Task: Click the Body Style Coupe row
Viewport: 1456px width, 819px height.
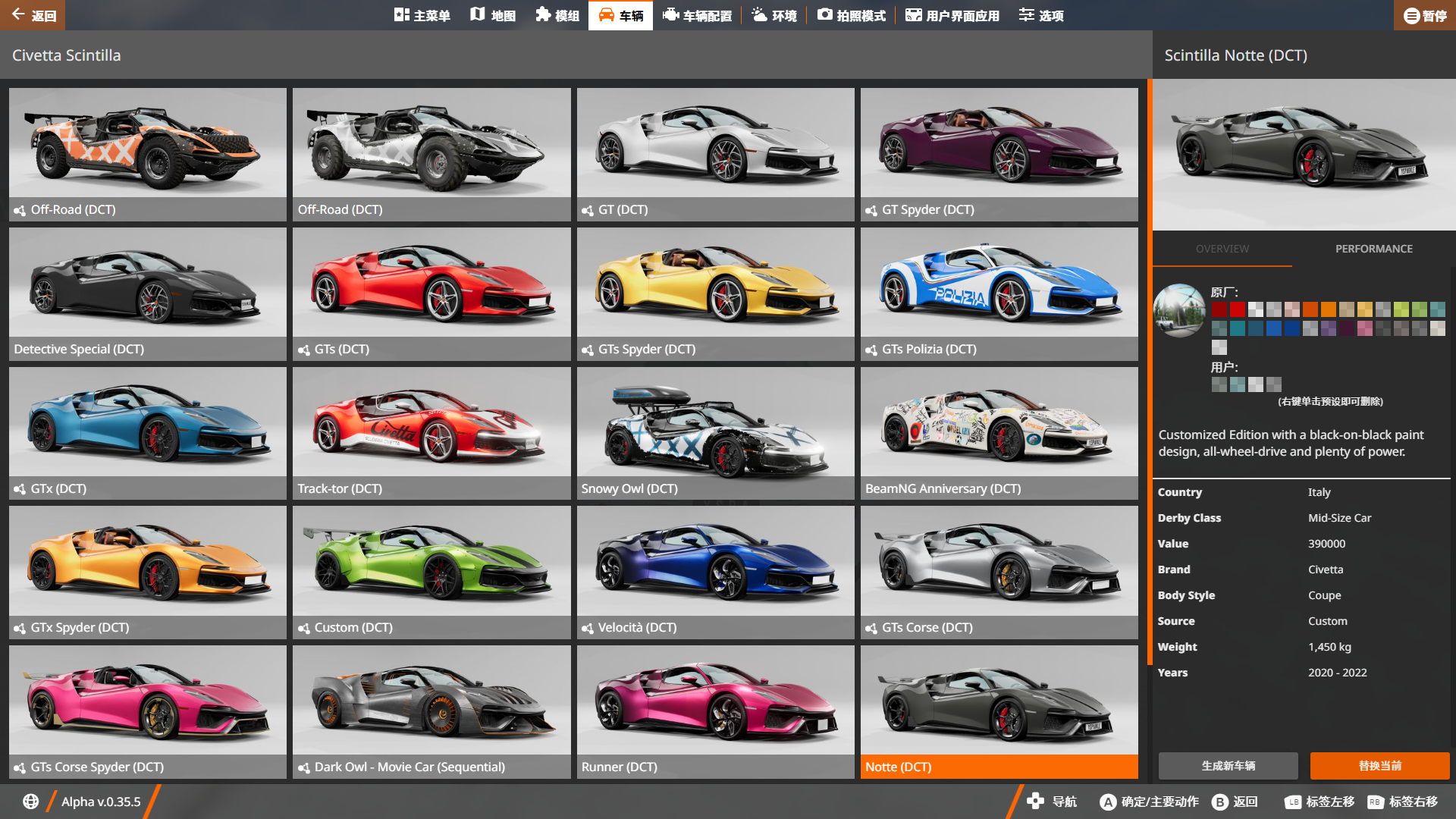Action: 1301,595
